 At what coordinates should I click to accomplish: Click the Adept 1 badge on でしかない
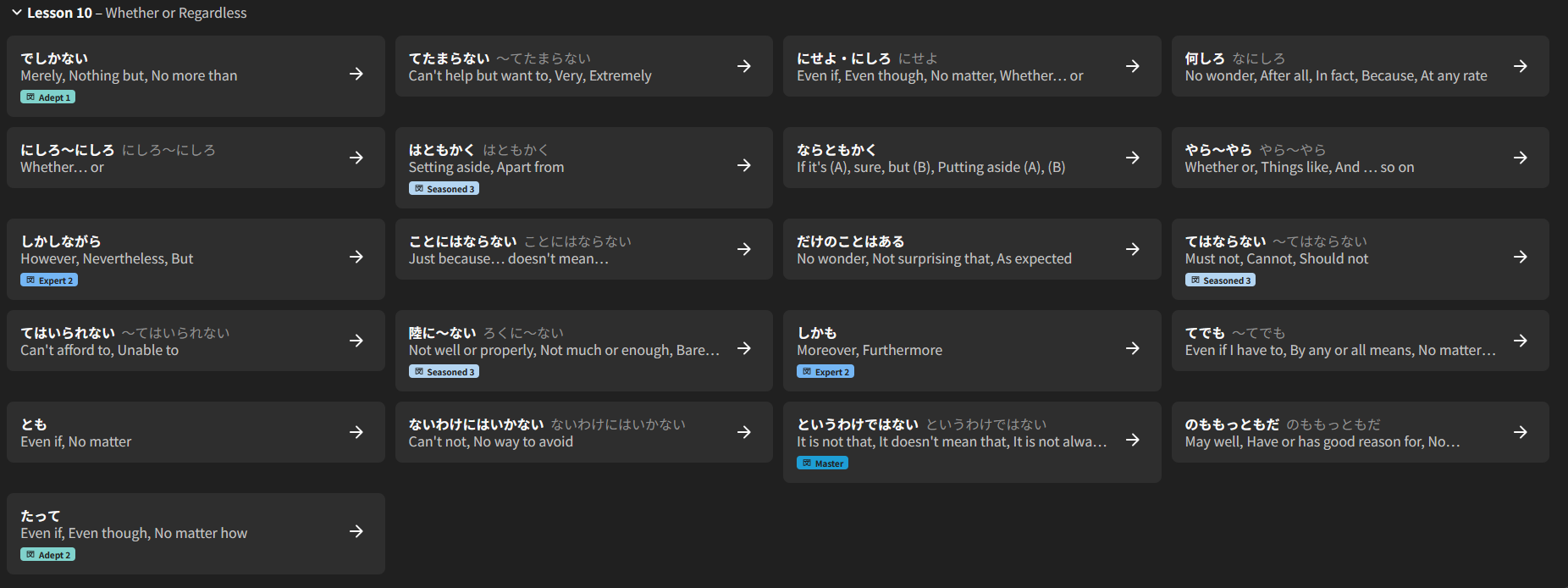point(48,97)
